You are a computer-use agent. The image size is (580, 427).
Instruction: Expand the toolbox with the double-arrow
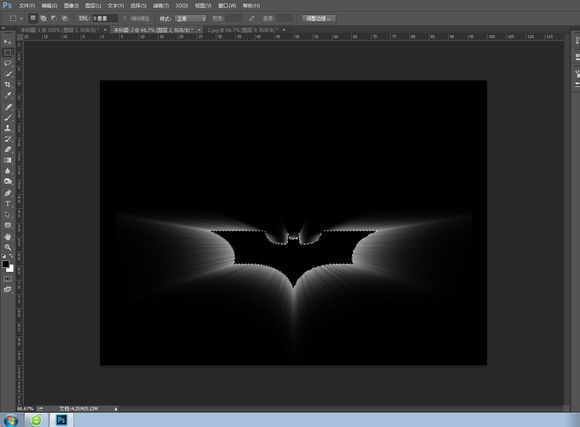point(3,28)
